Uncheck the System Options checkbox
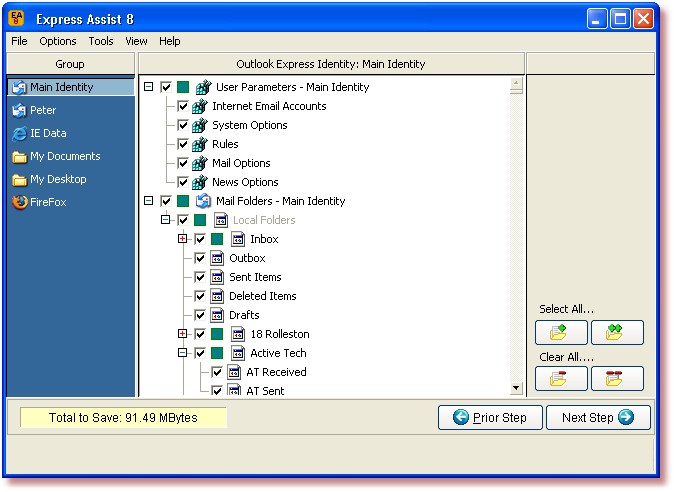The image size is (674, 492). [183, 125]
